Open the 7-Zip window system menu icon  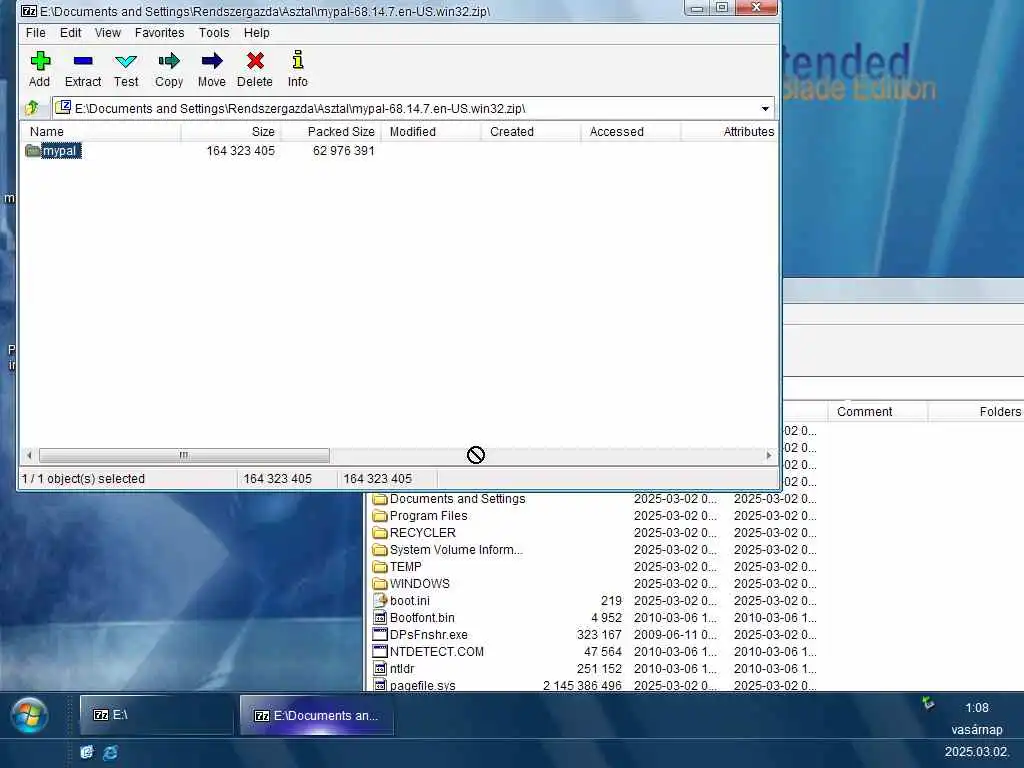point(29,11)
